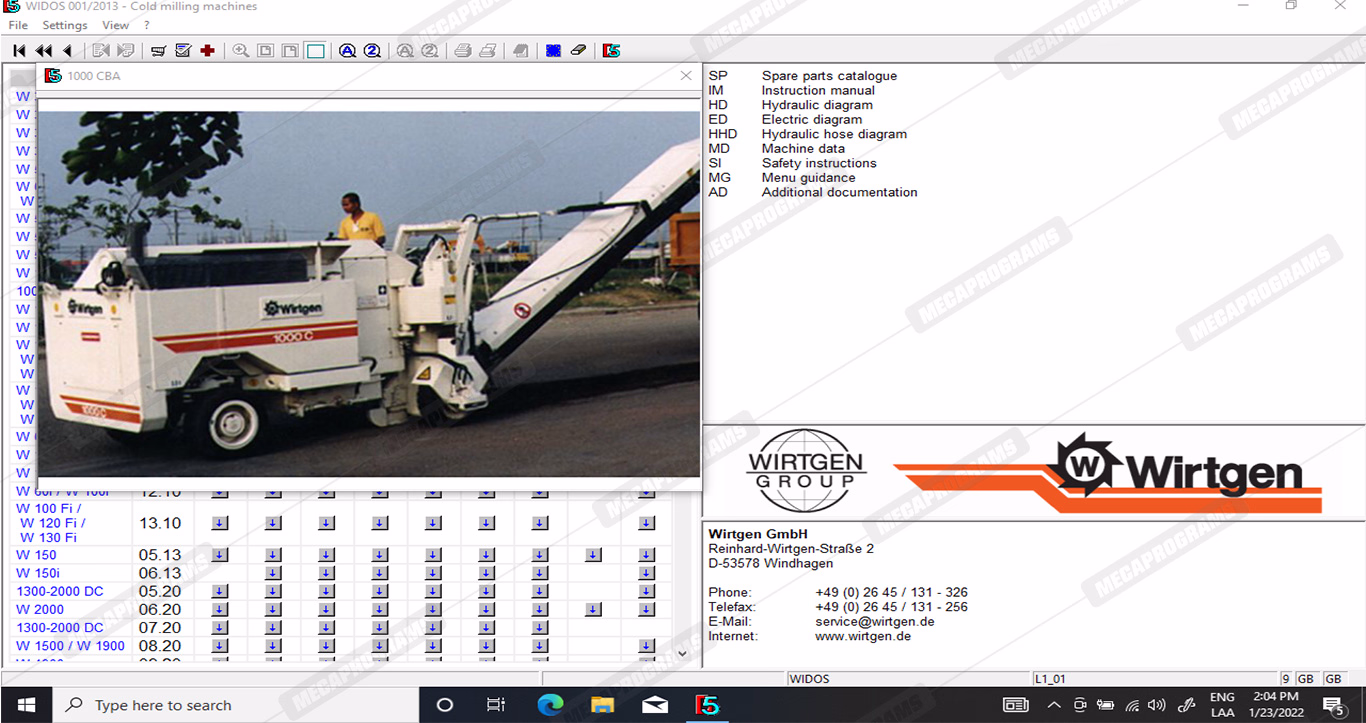Click the red cross toolbar icon
Screen dimensions: 1366x723
point(207,50)
